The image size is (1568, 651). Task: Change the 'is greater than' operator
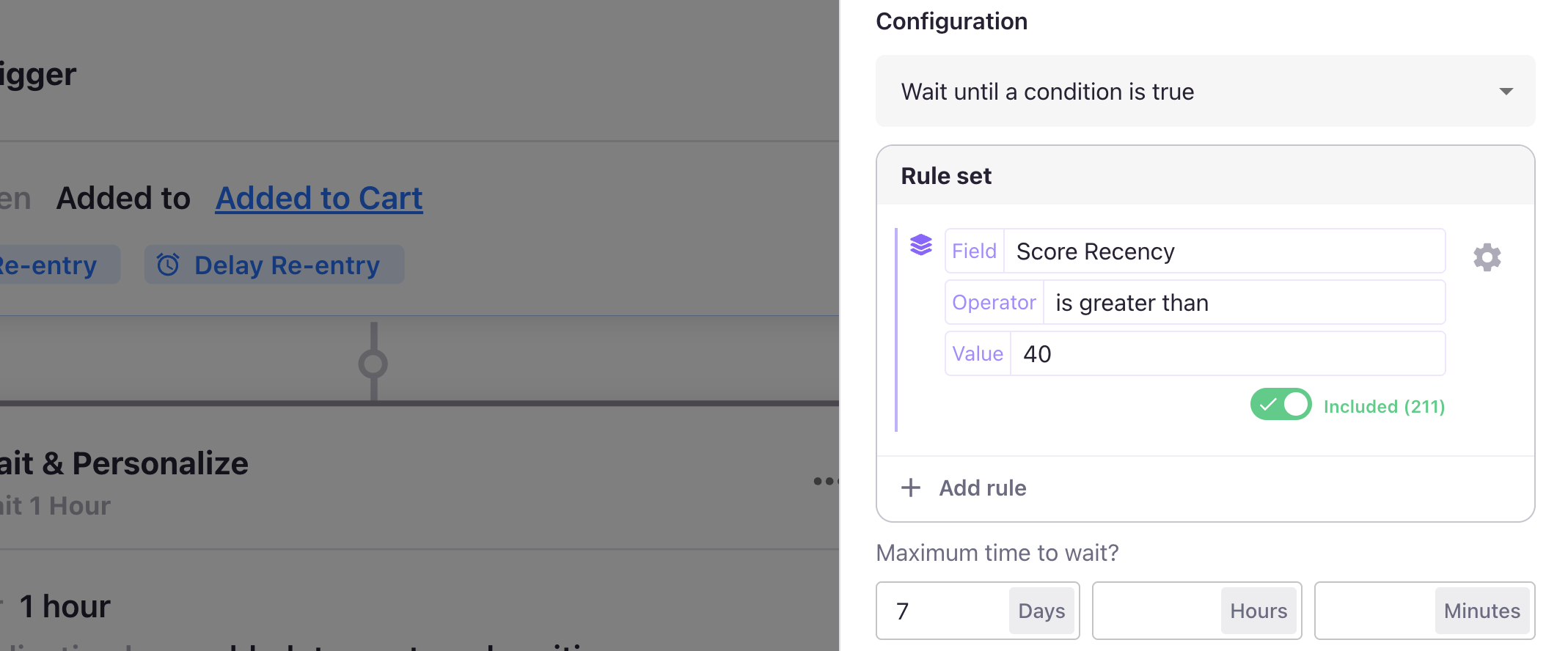pyautogui.click(x=1243, y=303)
